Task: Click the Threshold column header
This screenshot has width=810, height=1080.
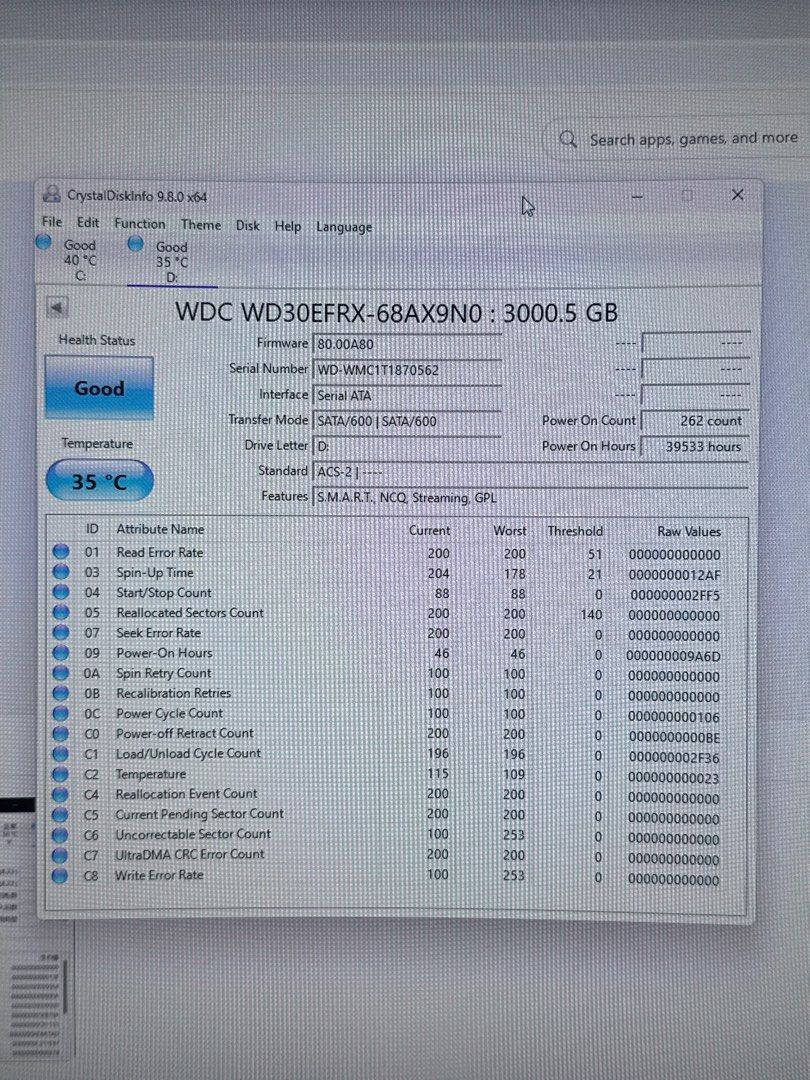Action: [575, 531]
